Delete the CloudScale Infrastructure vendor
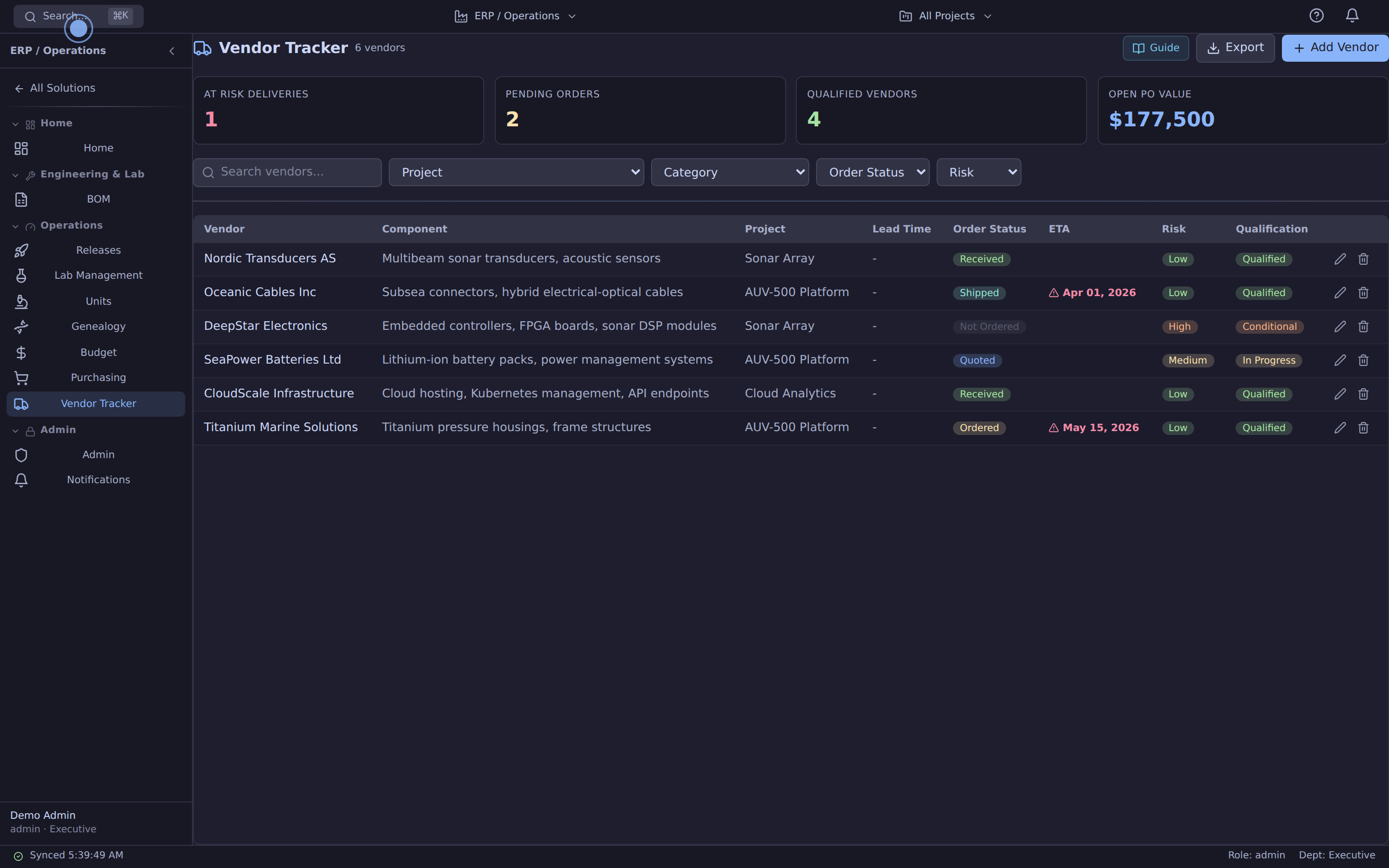This screenshot has height=868, width=1389. pos(1363,394)
